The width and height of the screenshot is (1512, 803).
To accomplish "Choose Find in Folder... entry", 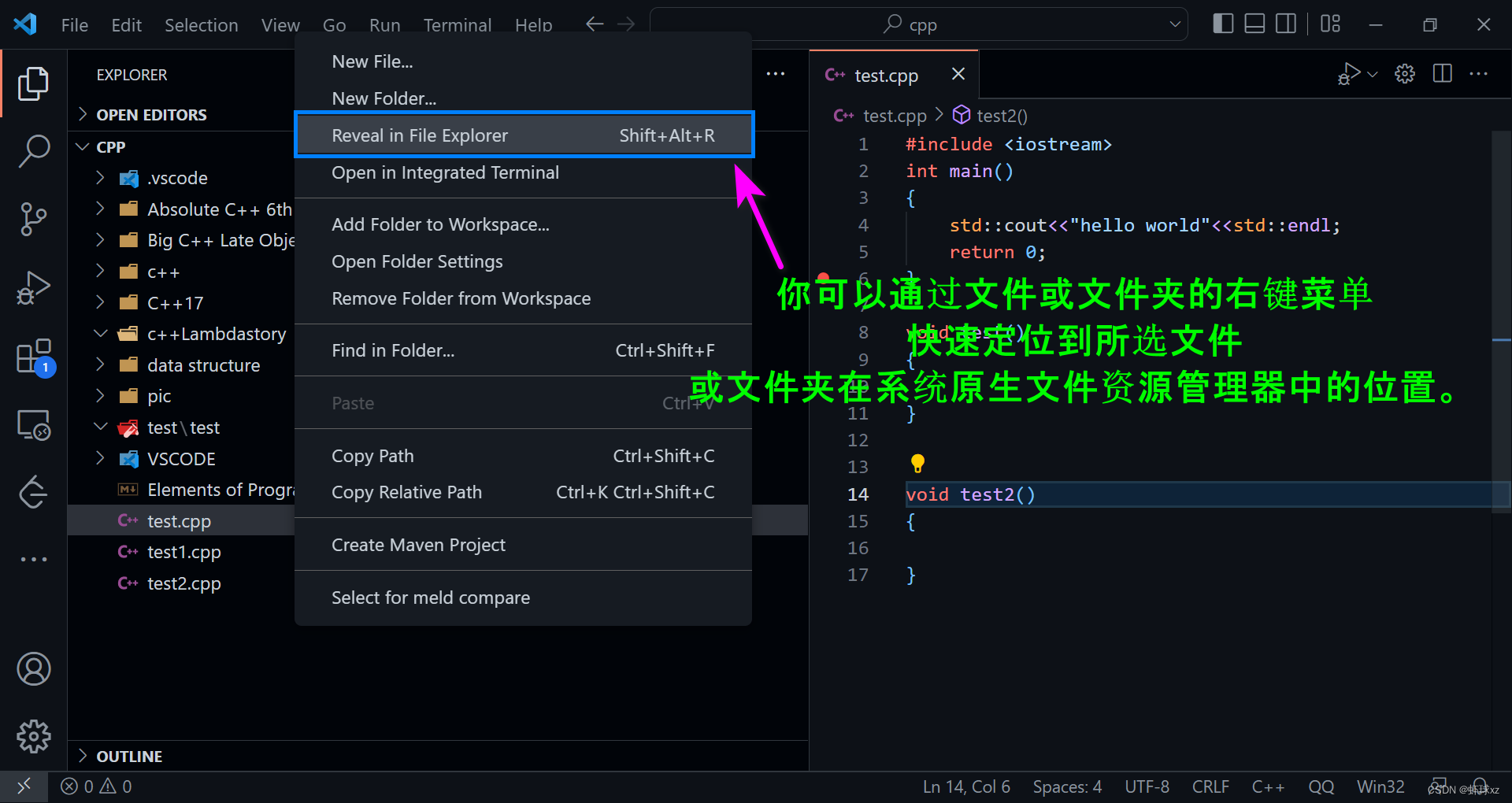I will click(x=524, y=350).
